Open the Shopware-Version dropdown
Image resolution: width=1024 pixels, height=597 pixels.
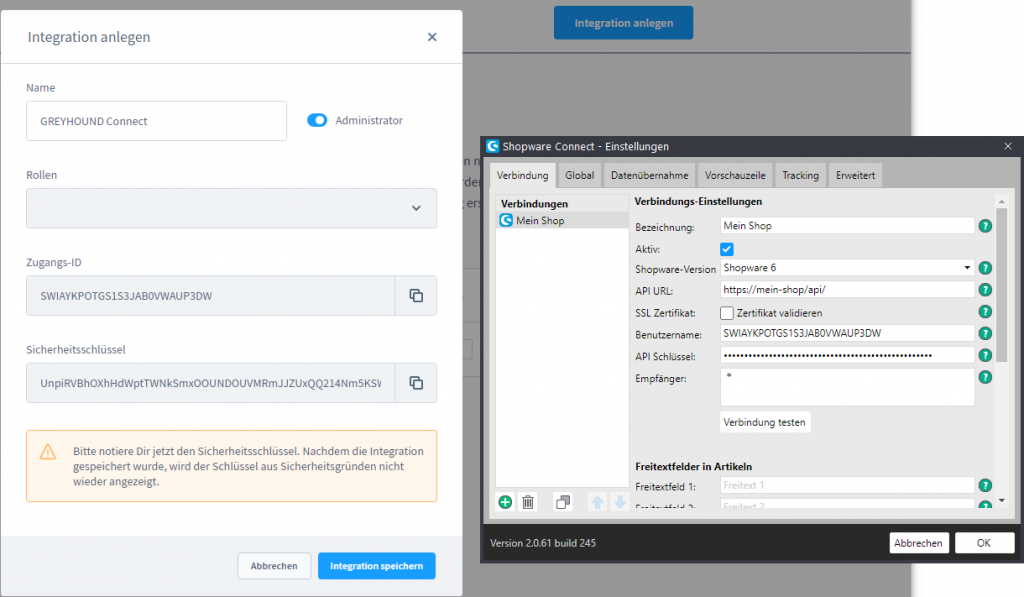click(847, 268)
